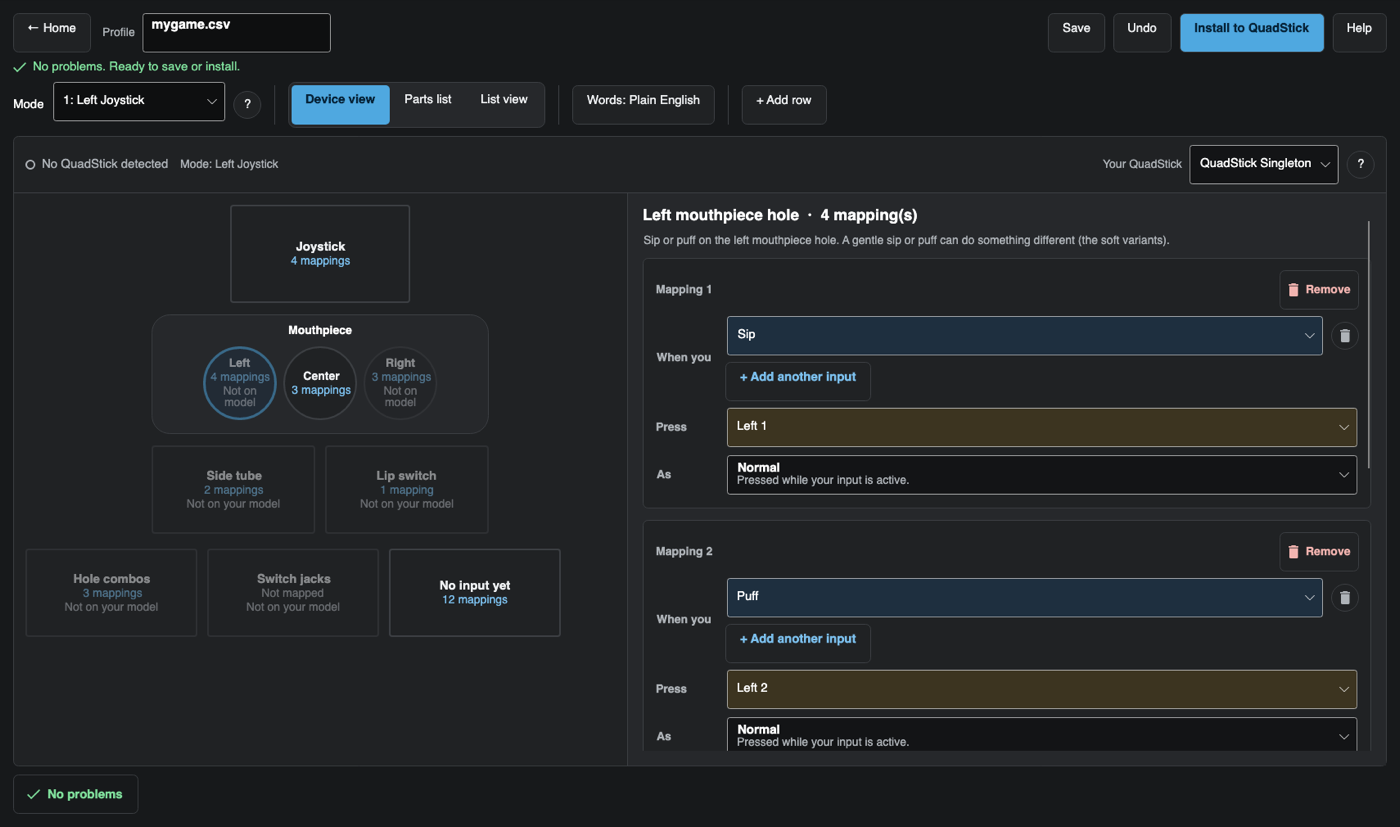This screenshot has height=827, width=1400.
Task: Open the Left 2 press dropdown
Action: (x=1041, y=689)
